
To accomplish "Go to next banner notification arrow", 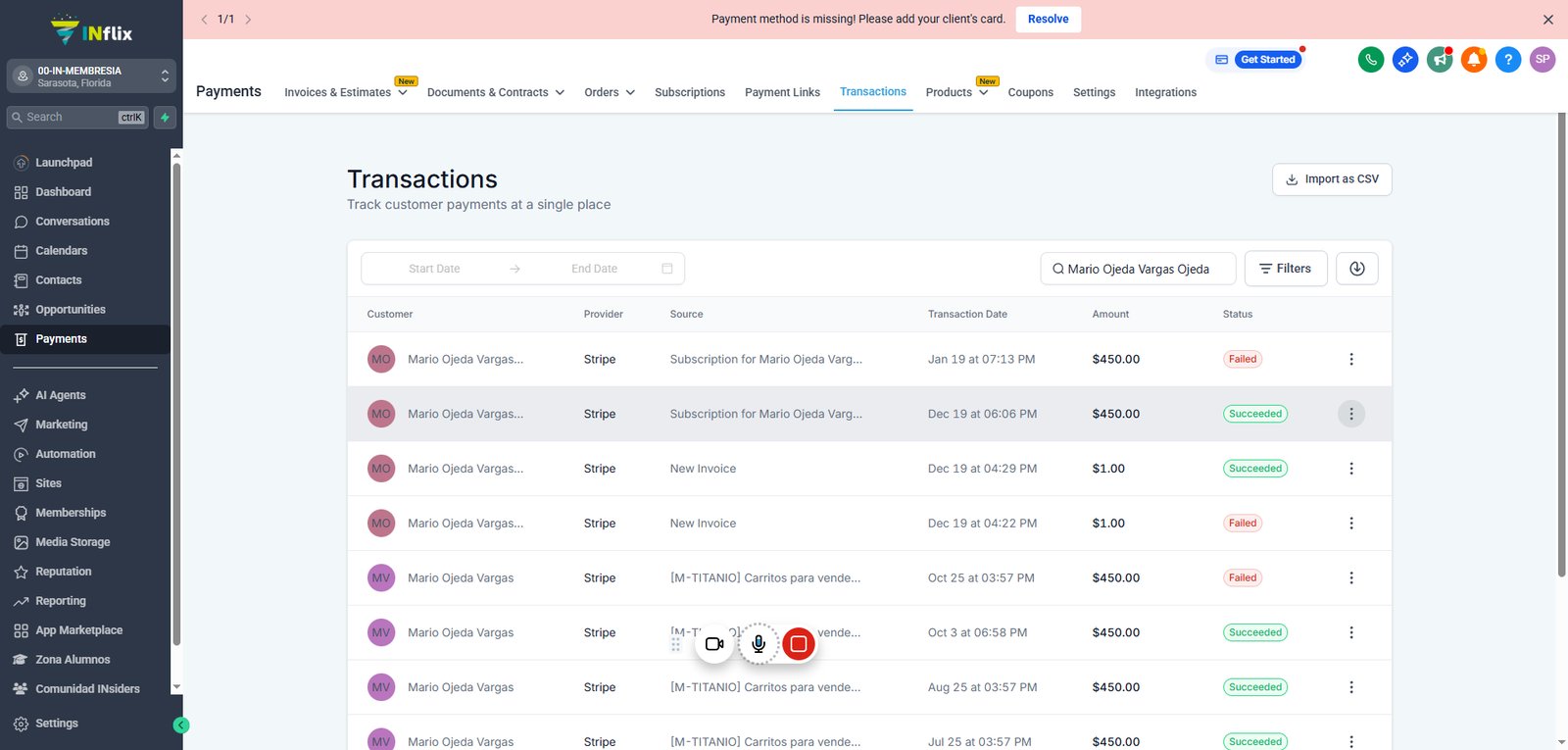I will tap(248, 20).
